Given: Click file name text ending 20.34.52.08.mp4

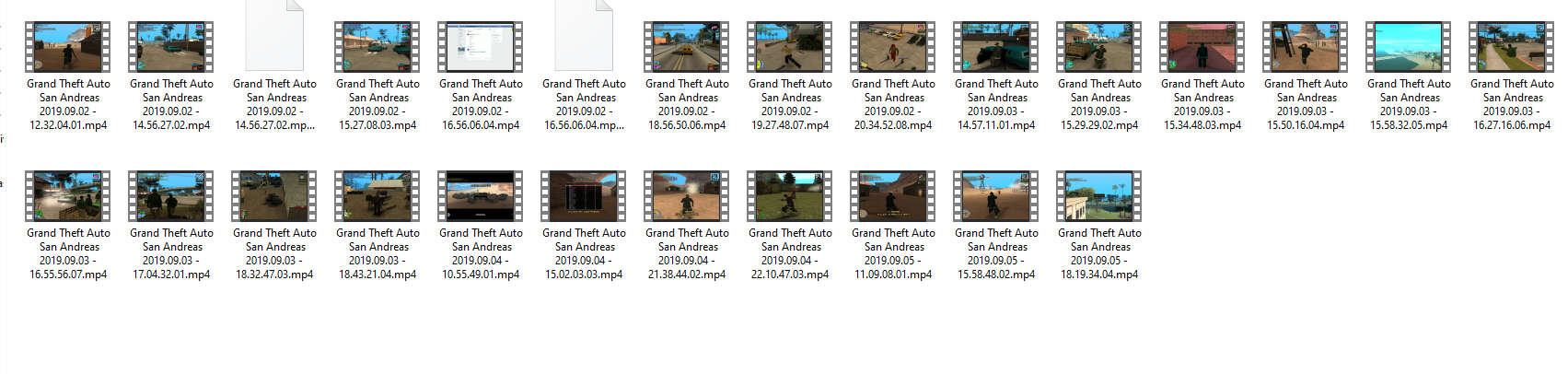Looking at the screenshot, I should click(x=893, y=104).
